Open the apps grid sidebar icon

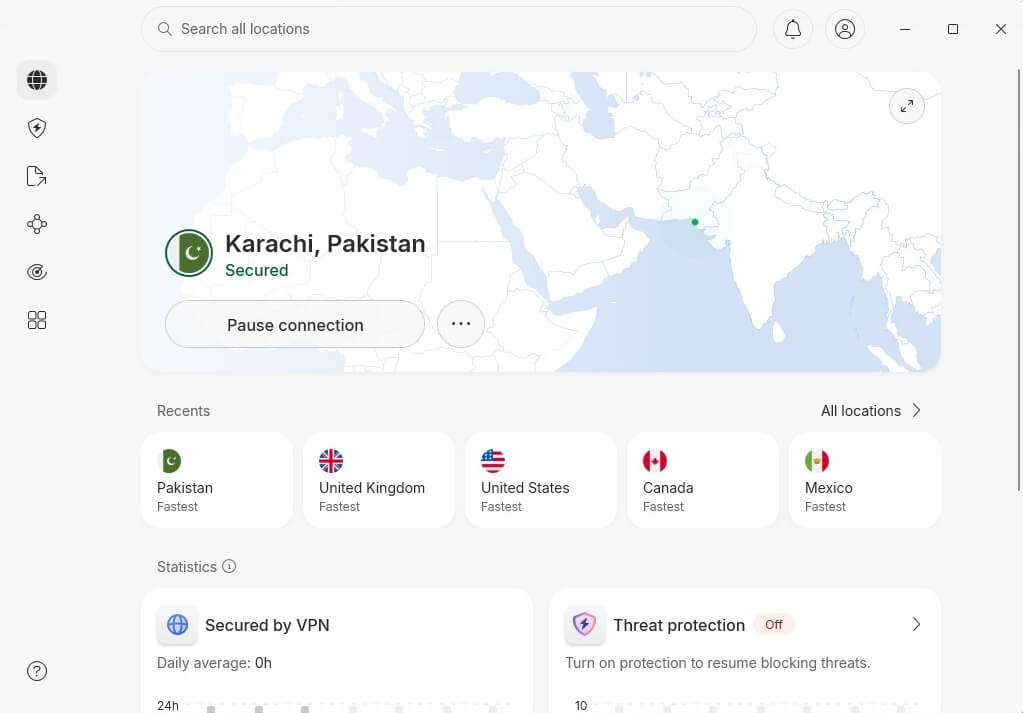click(x=37, y=320)
